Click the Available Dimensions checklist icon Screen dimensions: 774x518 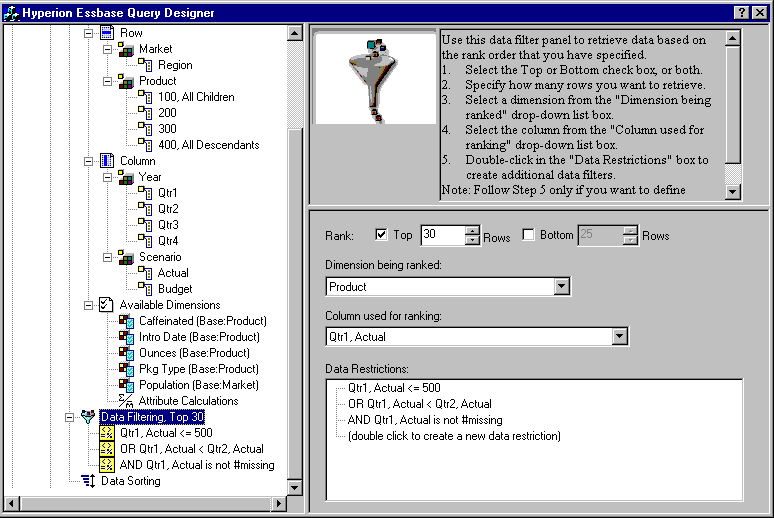pos(107,305)
